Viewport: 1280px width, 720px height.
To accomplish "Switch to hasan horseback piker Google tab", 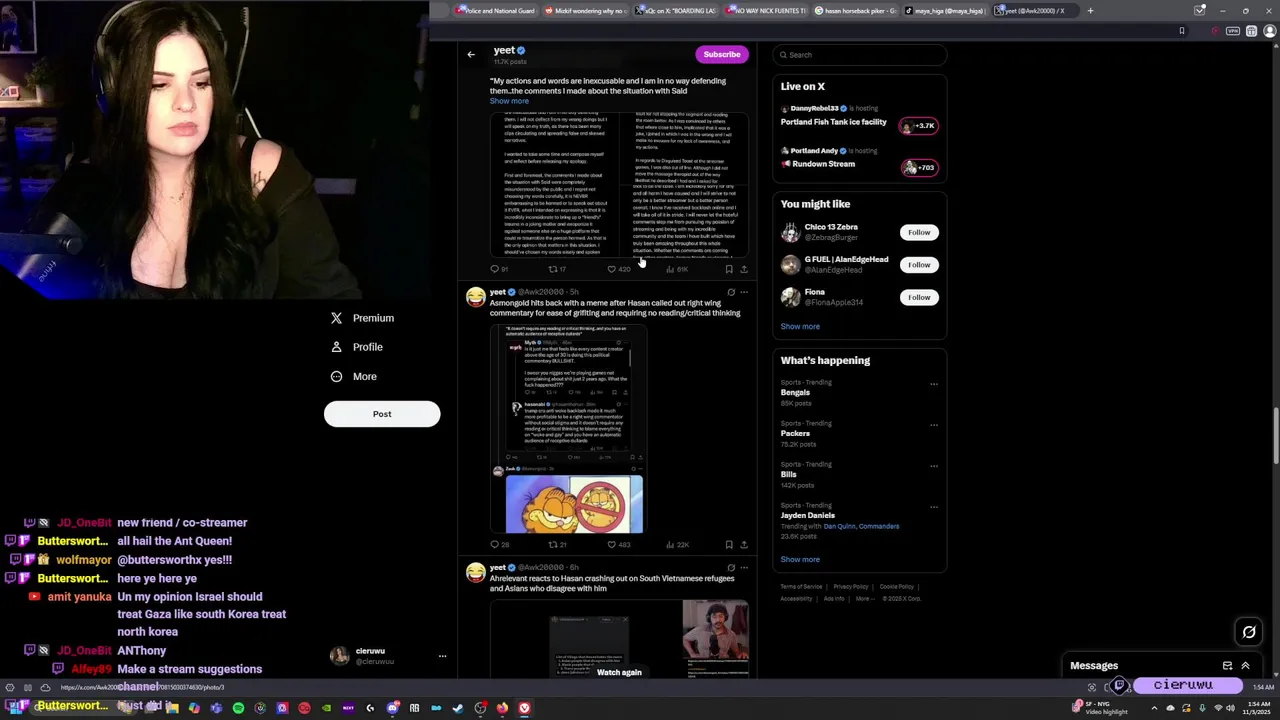I will tap(856, 11).
